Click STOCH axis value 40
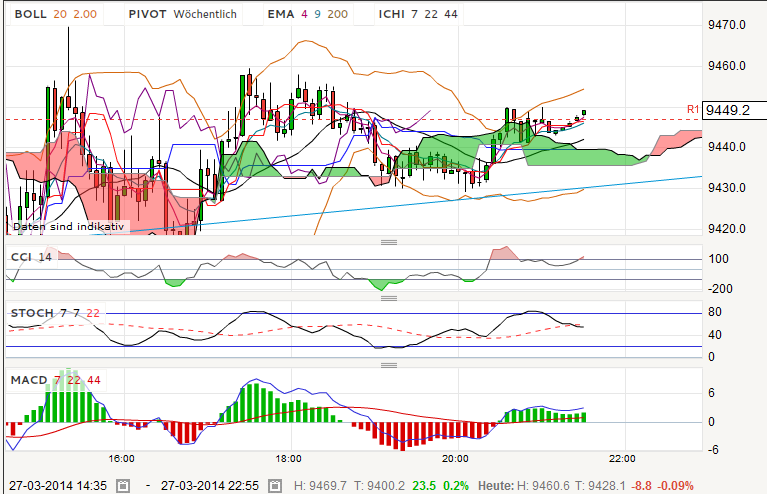Viewport: 767px width, 494px height. 715,335
